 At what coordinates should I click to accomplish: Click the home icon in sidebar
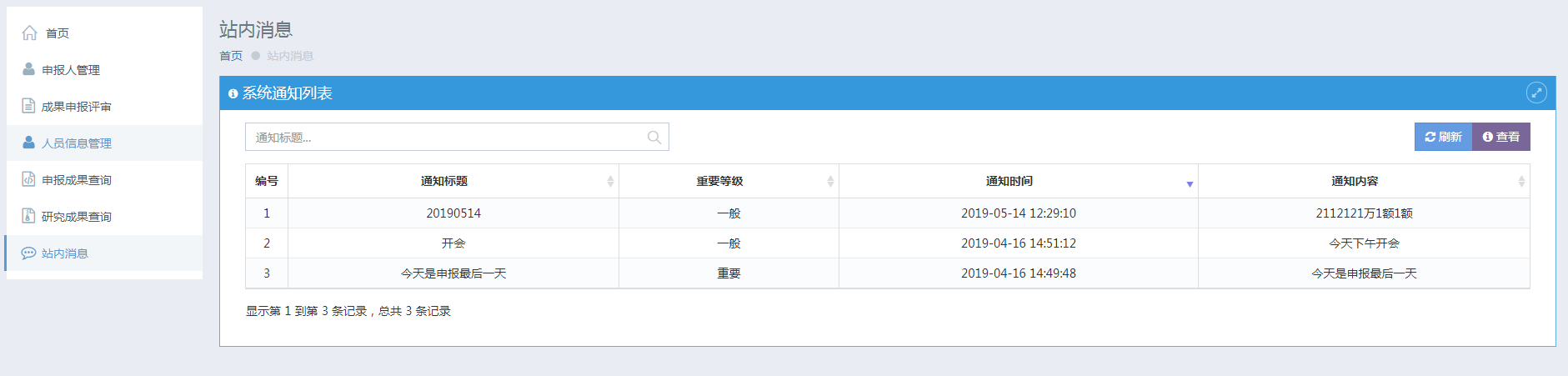(x=29, y=33)
